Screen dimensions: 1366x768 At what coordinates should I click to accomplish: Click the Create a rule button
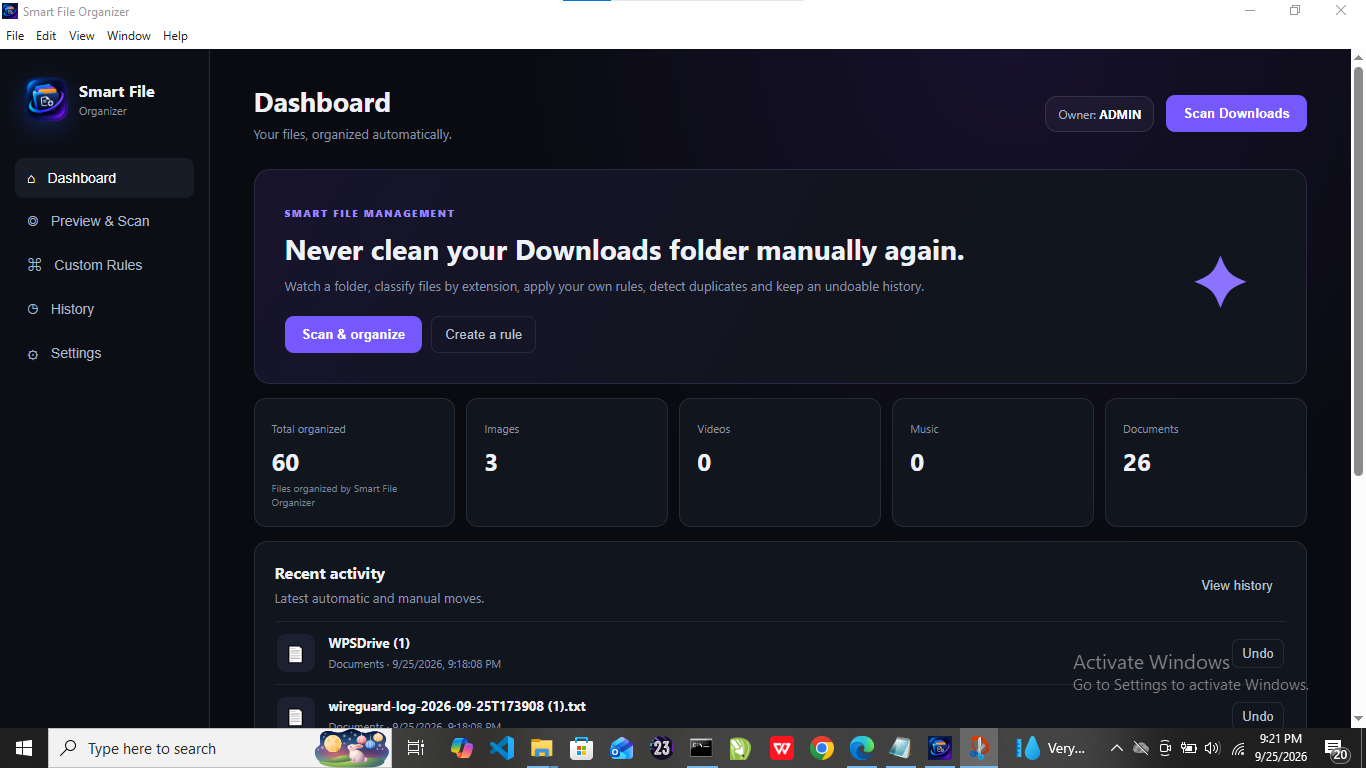483,335
